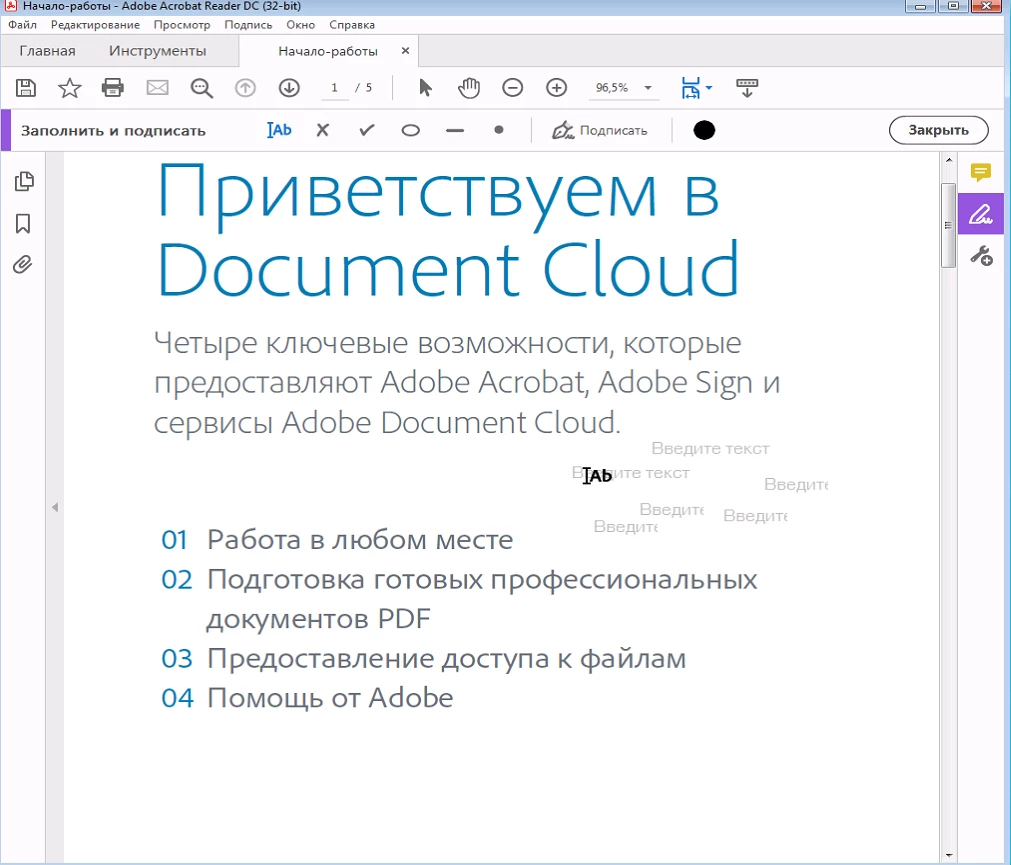
Task: Click '02 Подготовка готовых профессиональных' line
Action: pyautogui.click(x=459, y=580)
